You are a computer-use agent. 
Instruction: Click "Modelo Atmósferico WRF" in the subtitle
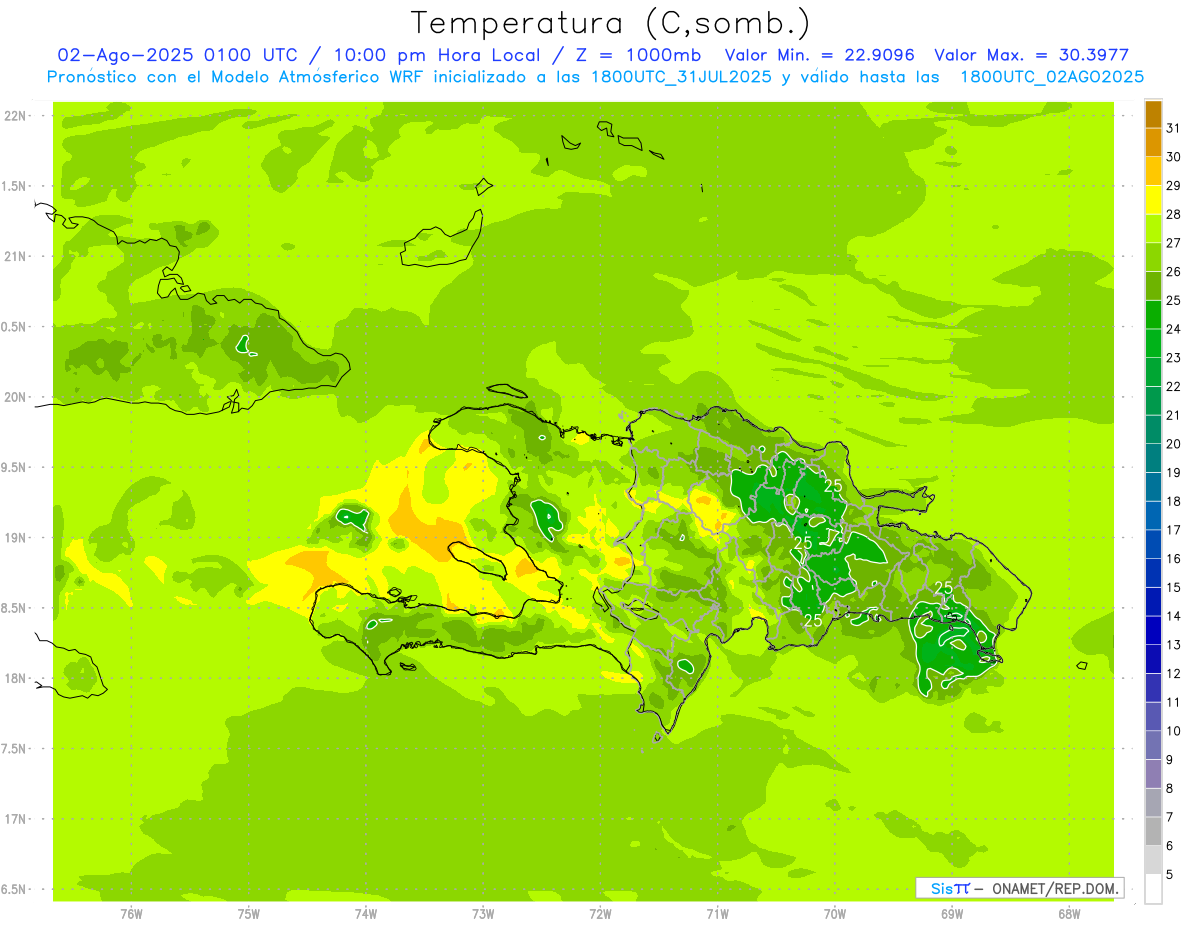click(319, 77)
